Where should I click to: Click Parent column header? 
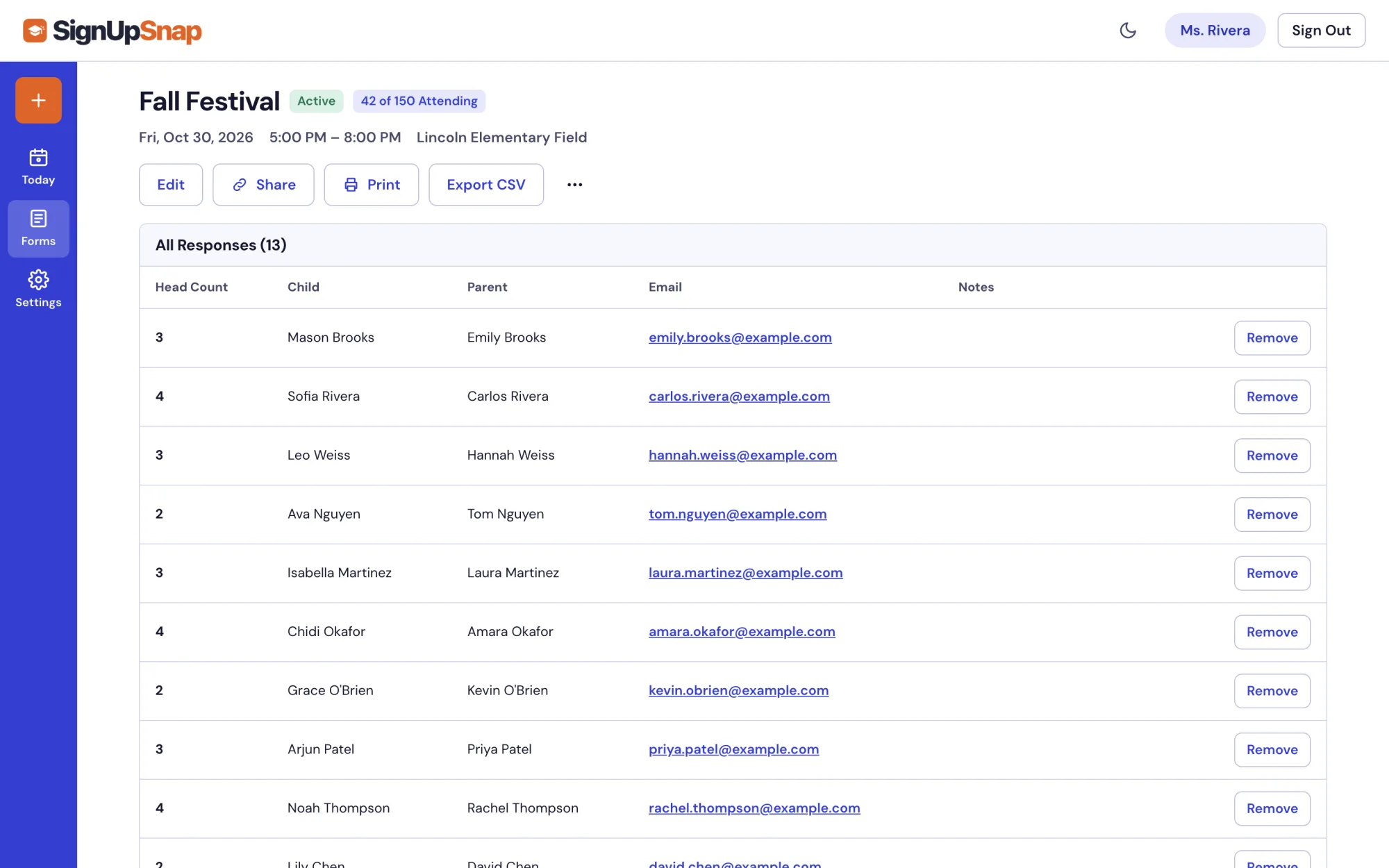coord(487,287)
